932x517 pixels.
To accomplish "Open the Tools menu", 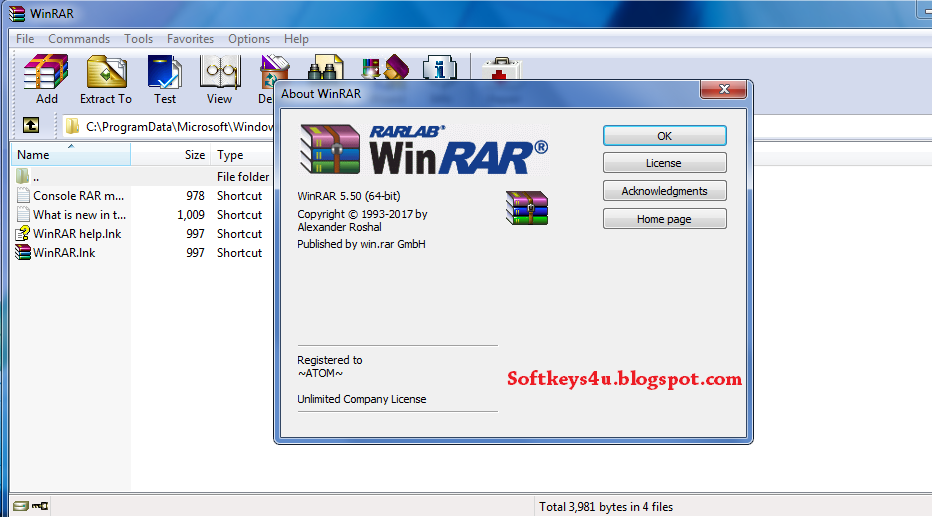I will [x=138, y=39].
